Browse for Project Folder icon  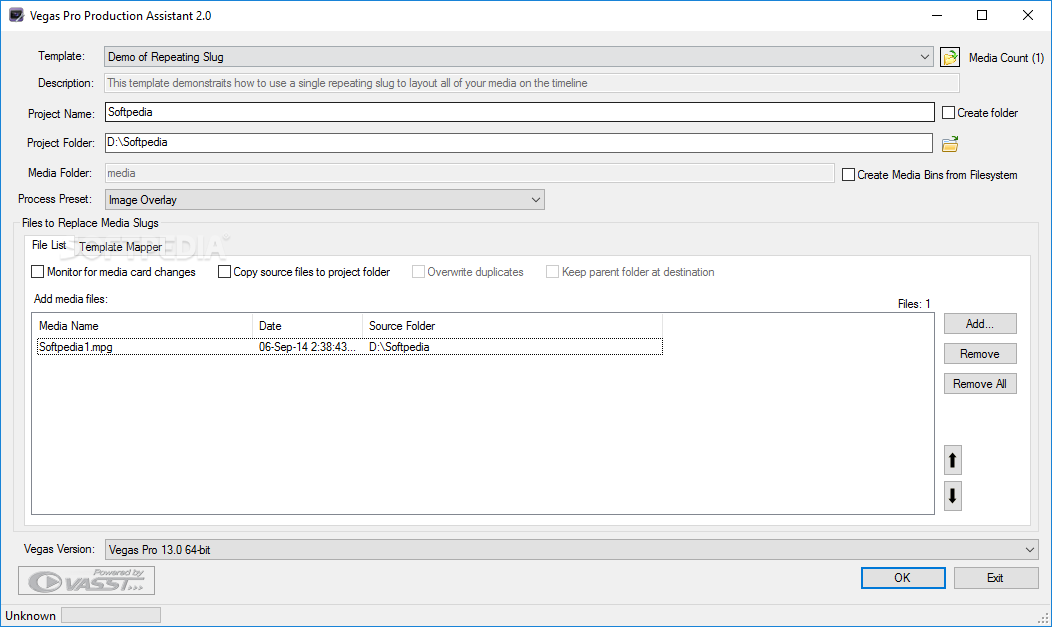[x=950, y=144]
